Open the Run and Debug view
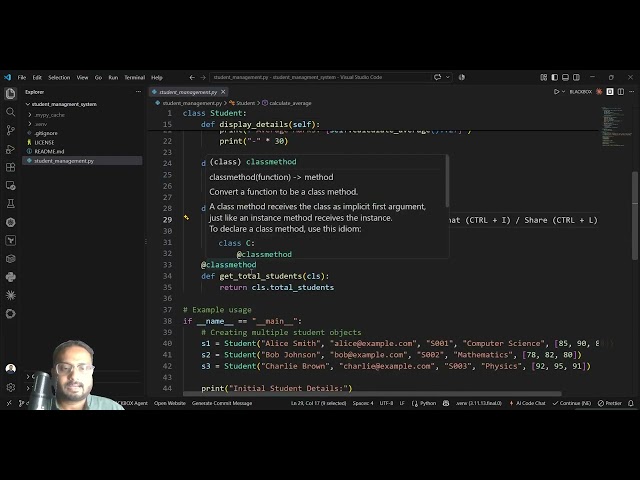Screen dimensions: 640x480 (11, 149)
